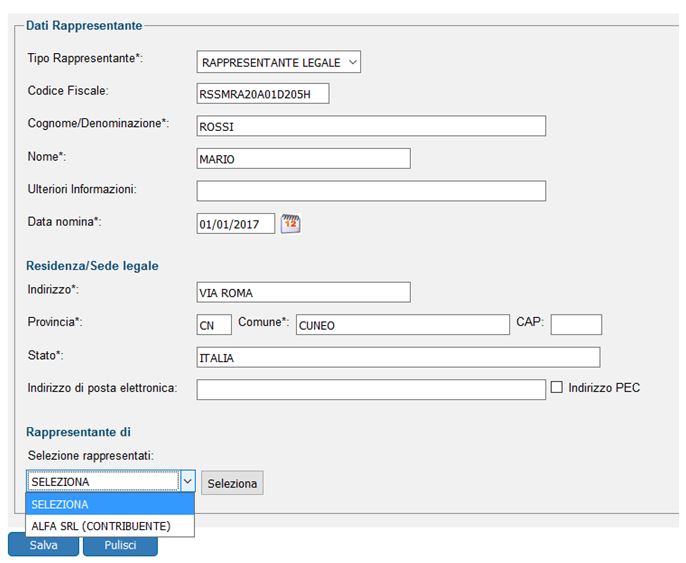
Task: Click the Indirizzo field with VIA ROMA
Action: click(304, 292)
